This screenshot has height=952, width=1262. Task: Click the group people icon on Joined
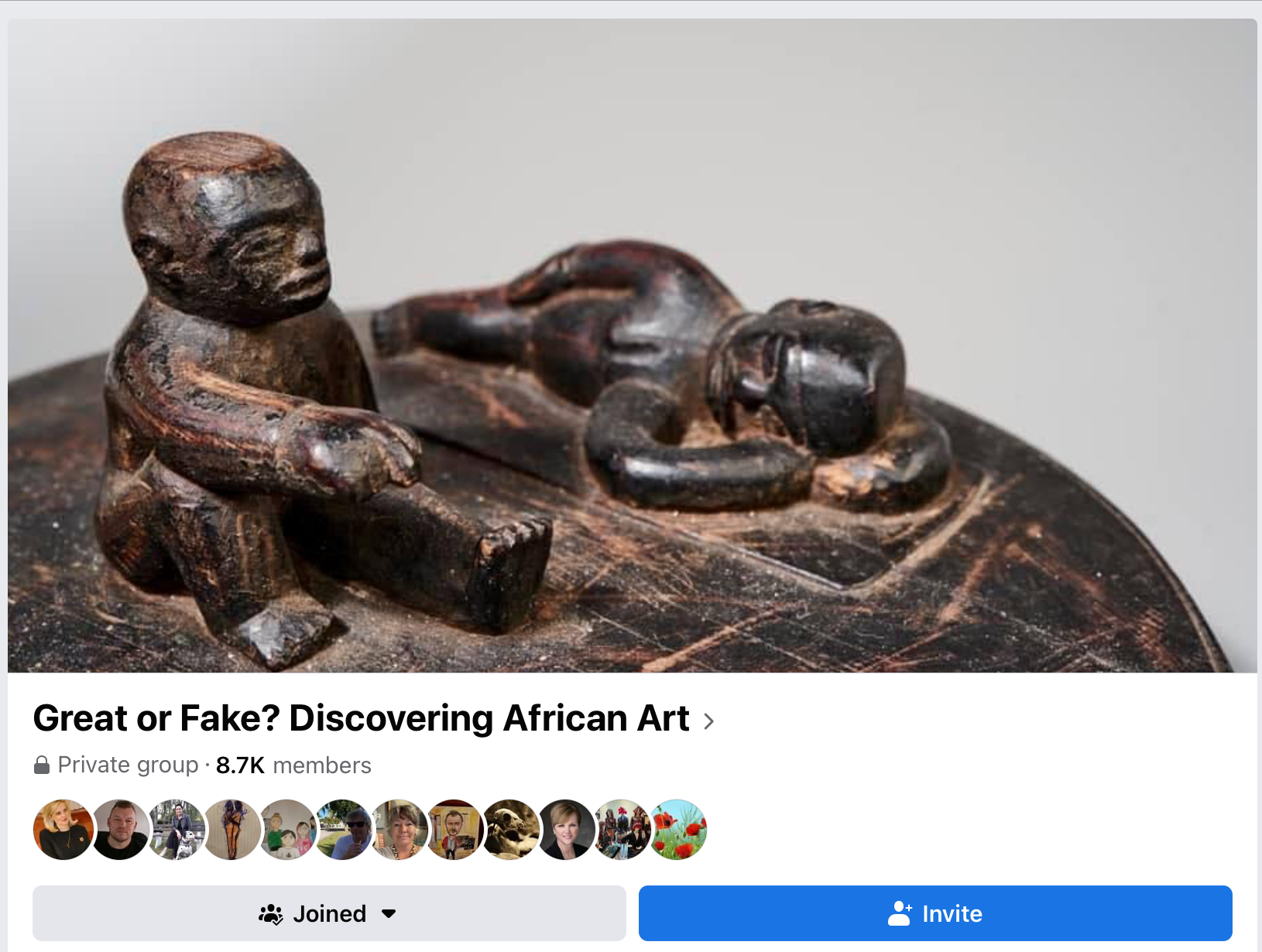[270, 914]
